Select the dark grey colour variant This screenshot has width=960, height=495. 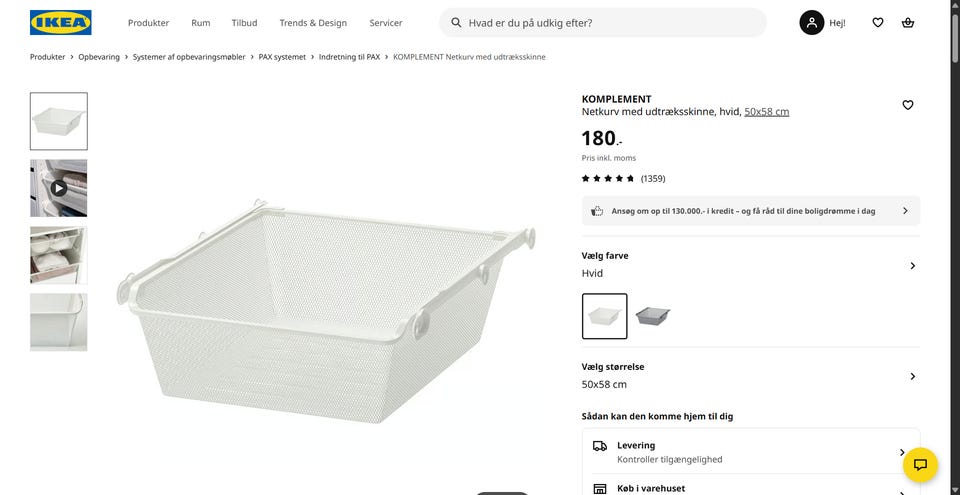click(x=653, y=316)
